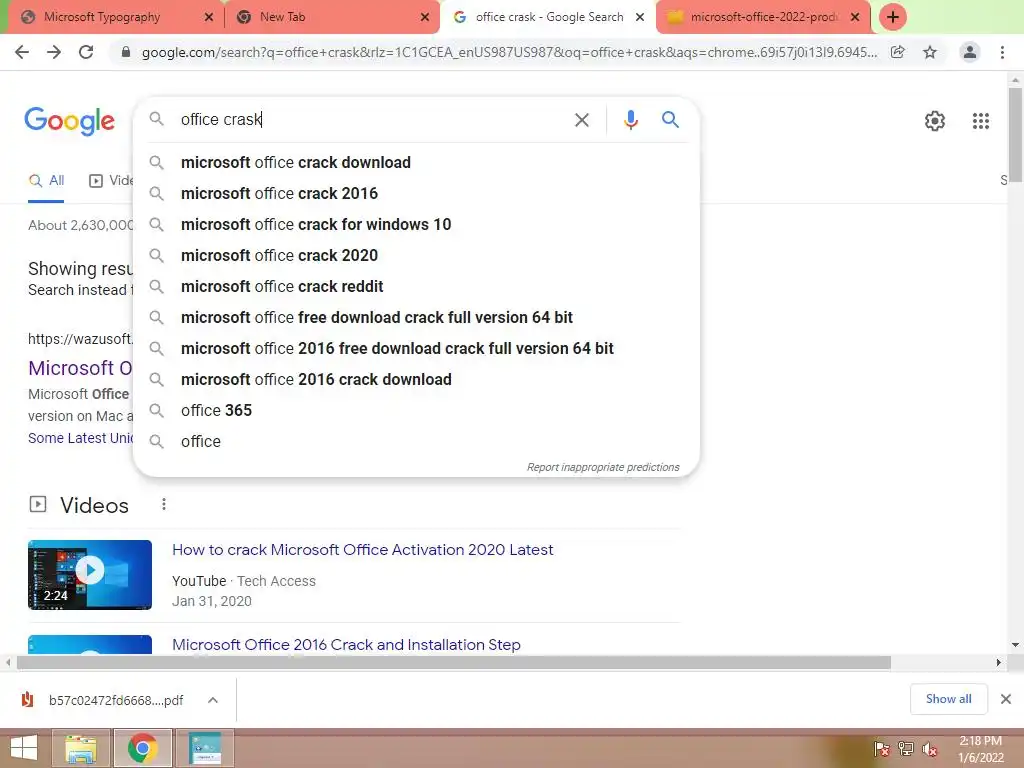Click the Action Center flag tray icon
This screenshot has height=768, width=1024.
881,749
